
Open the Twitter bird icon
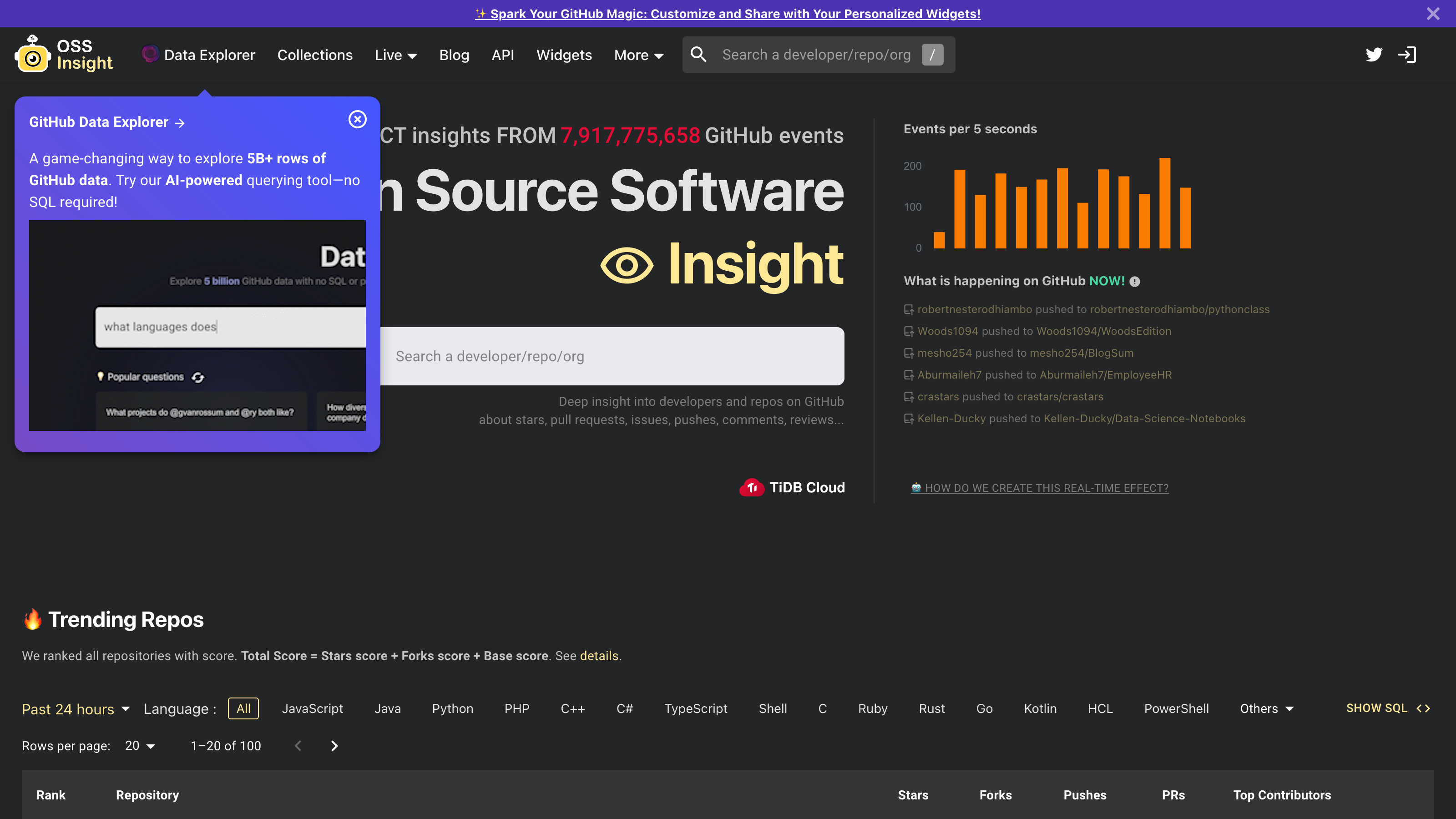1374,55
